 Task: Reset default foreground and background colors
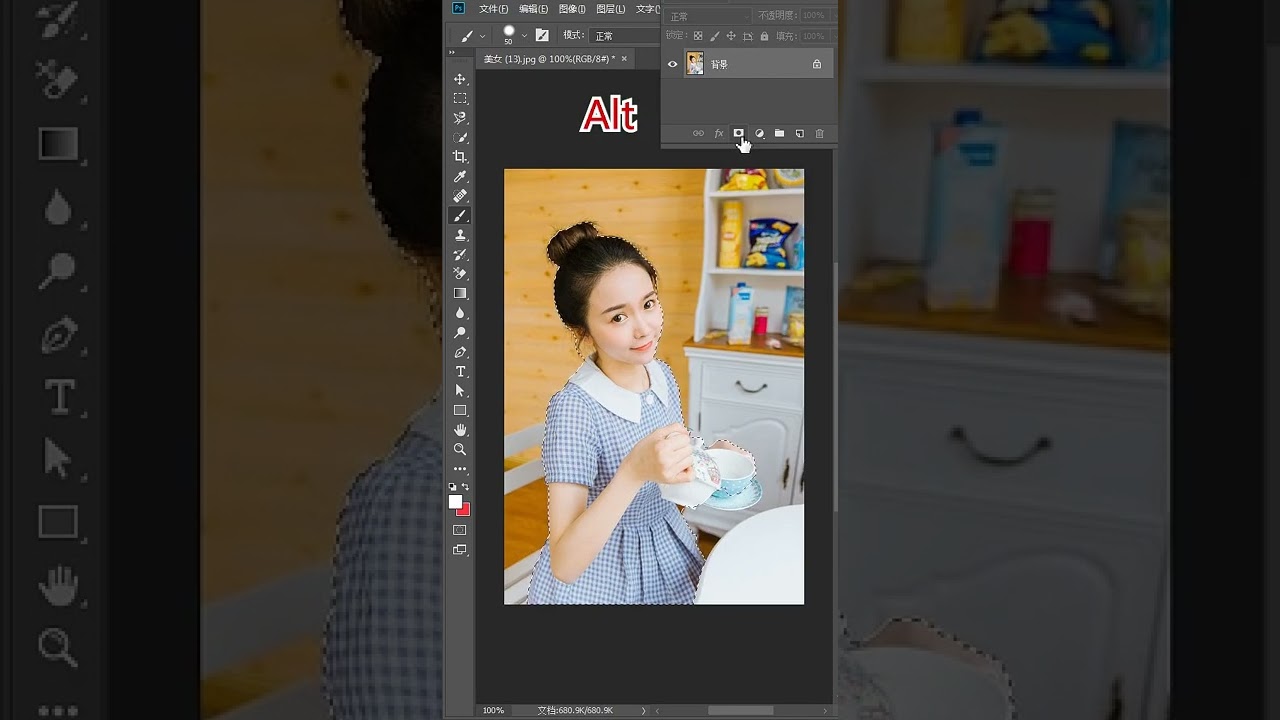coord(452,487)
